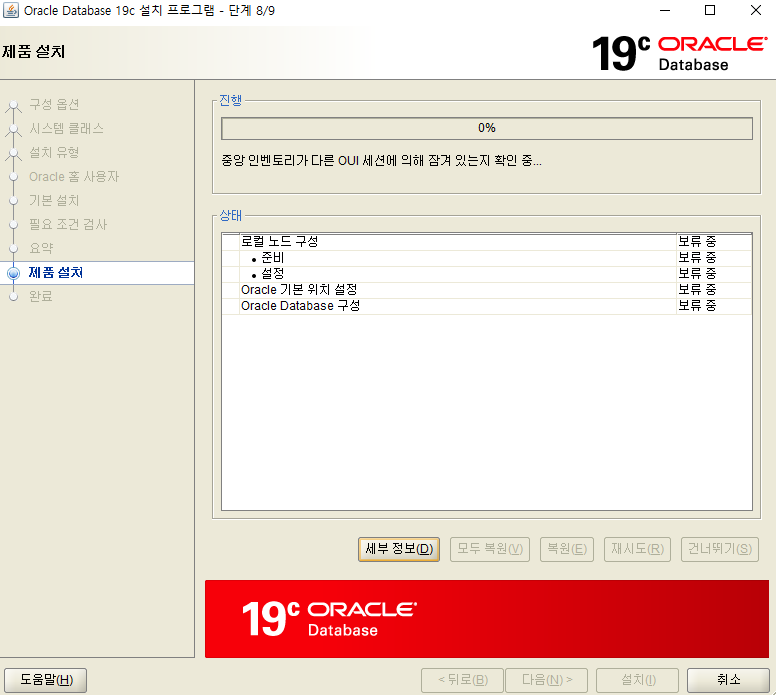The width and height of the screenshot is (776, 695).
Task: Cancel the installation with 취소 button
Action: (x=728, y=680)
